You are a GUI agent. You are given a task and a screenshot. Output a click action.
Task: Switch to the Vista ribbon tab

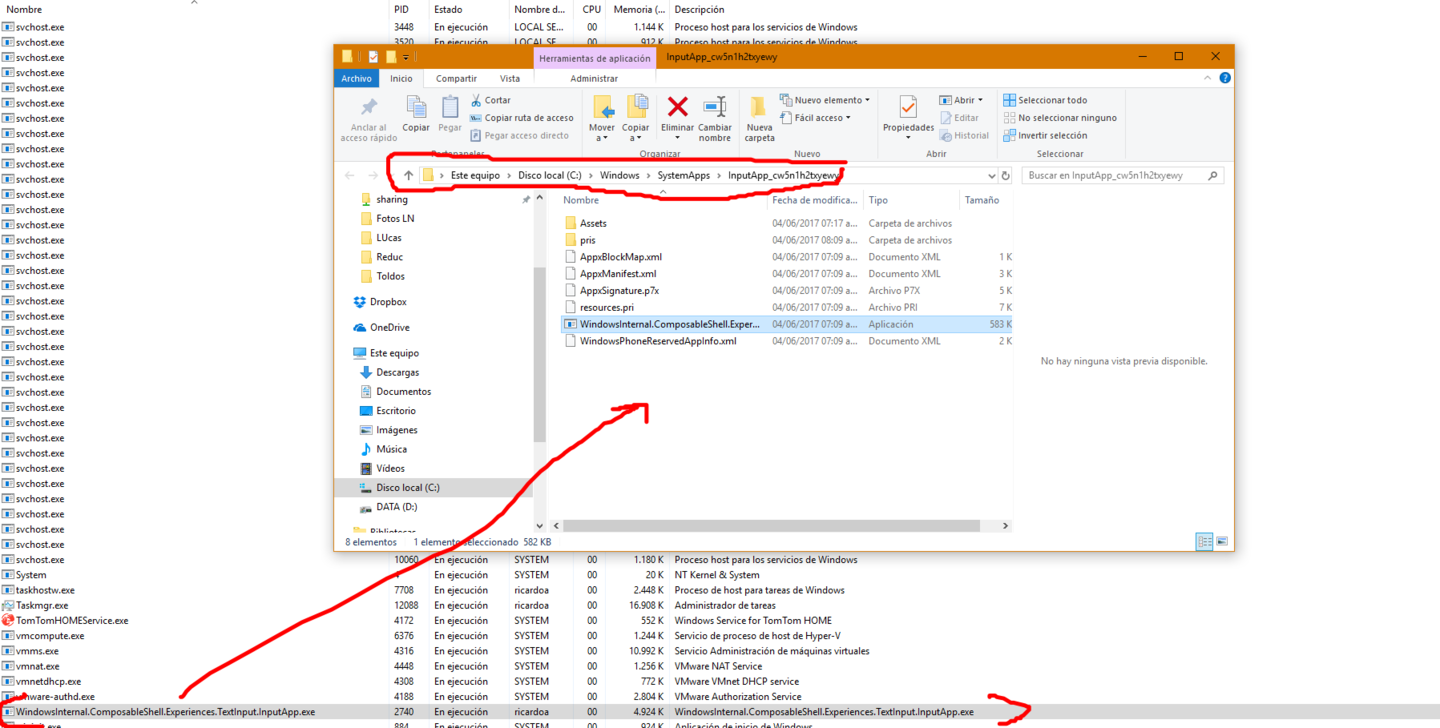[x=510, y=78]
